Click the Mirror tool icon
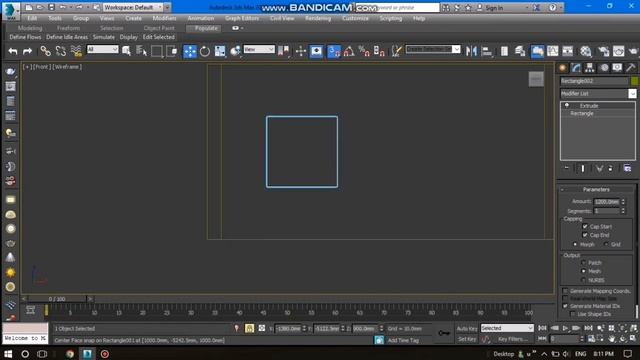This screenshot has height=360, width=640. (x=471, y=51)
